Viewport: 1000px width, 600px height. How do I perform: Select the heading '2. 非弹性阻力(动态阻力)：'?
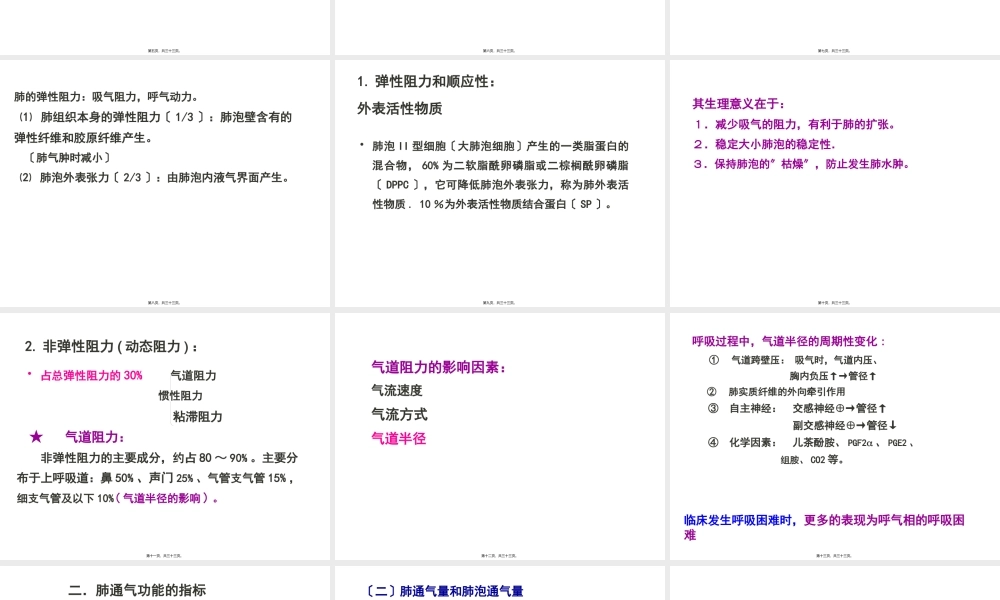tap(112, 347)
